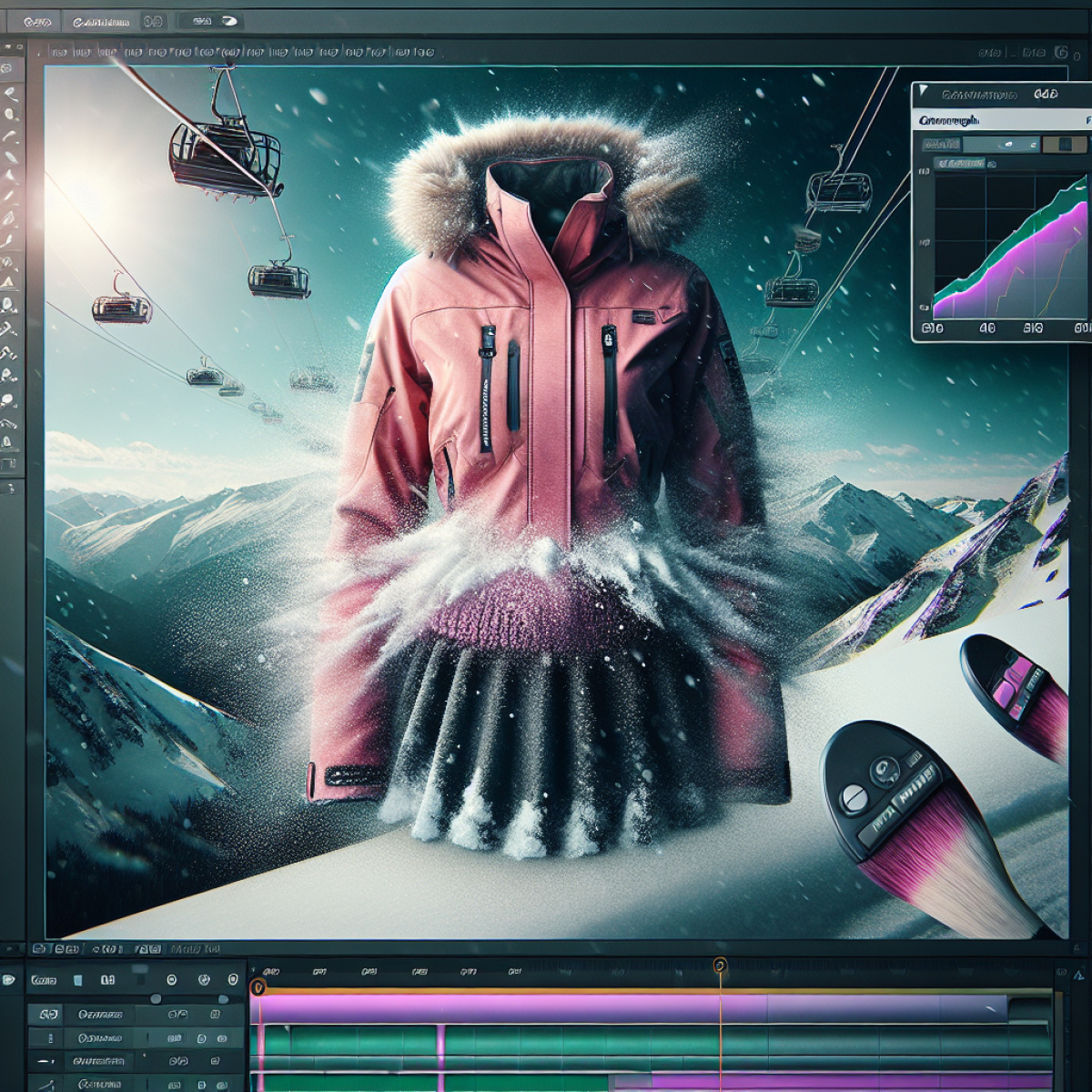Image resolution: width=1092 pixels, height=1092 pixels.
Task: Toggle the small switch above the track list
Action: coord(156,998)
